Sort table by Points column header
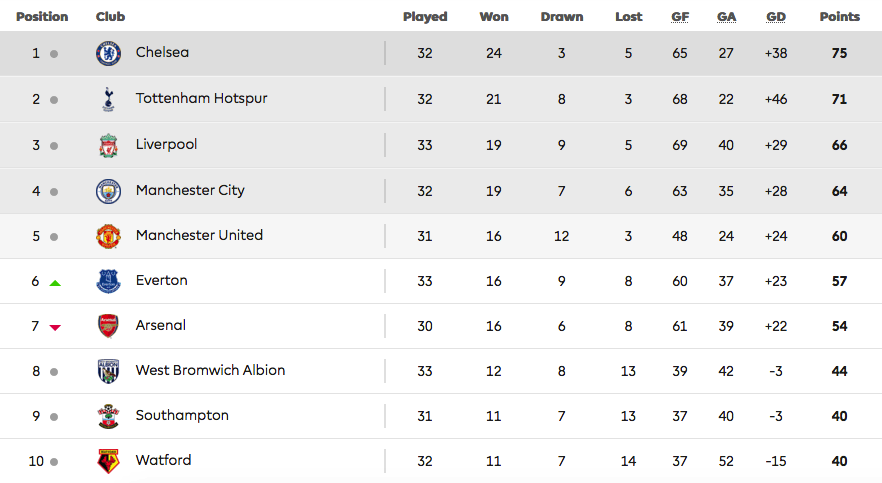The height and width of the screenshot is (483, 882). [839, 17]
